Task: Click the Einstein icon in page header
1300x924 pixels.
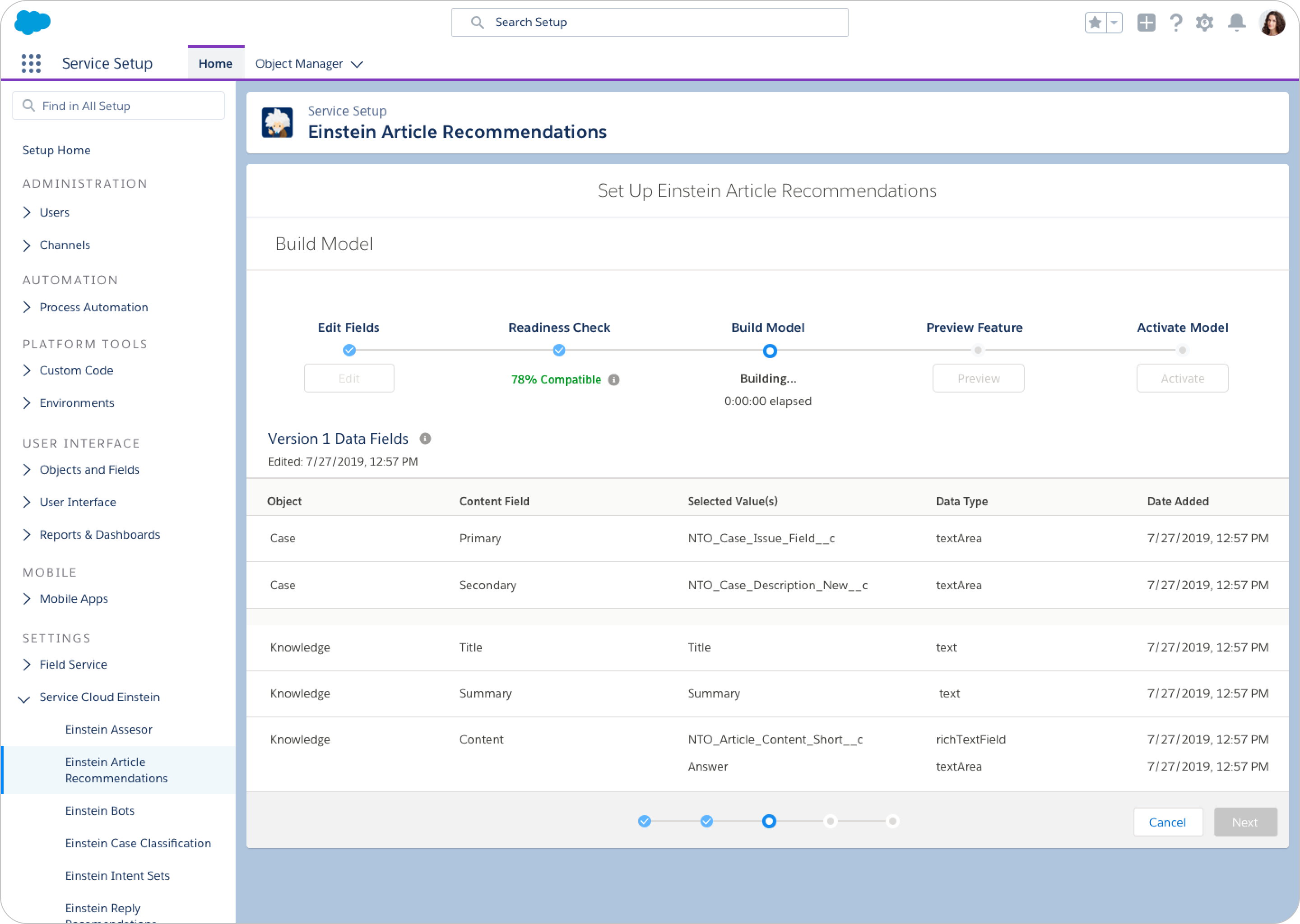Action: click(x=277, y=122)
